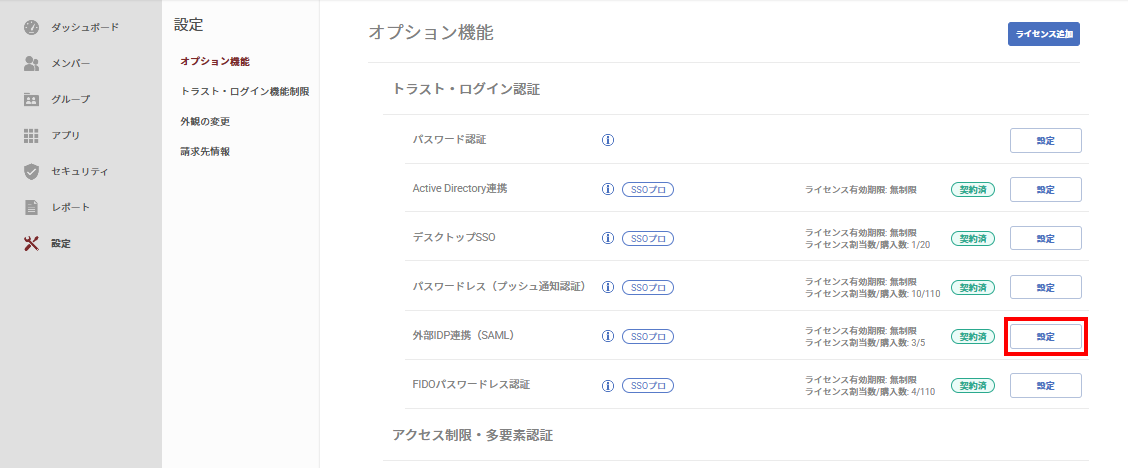Click info icon next to パスワード認証
Viewport: 1128px width, 470px height.
tap(607, 140)
